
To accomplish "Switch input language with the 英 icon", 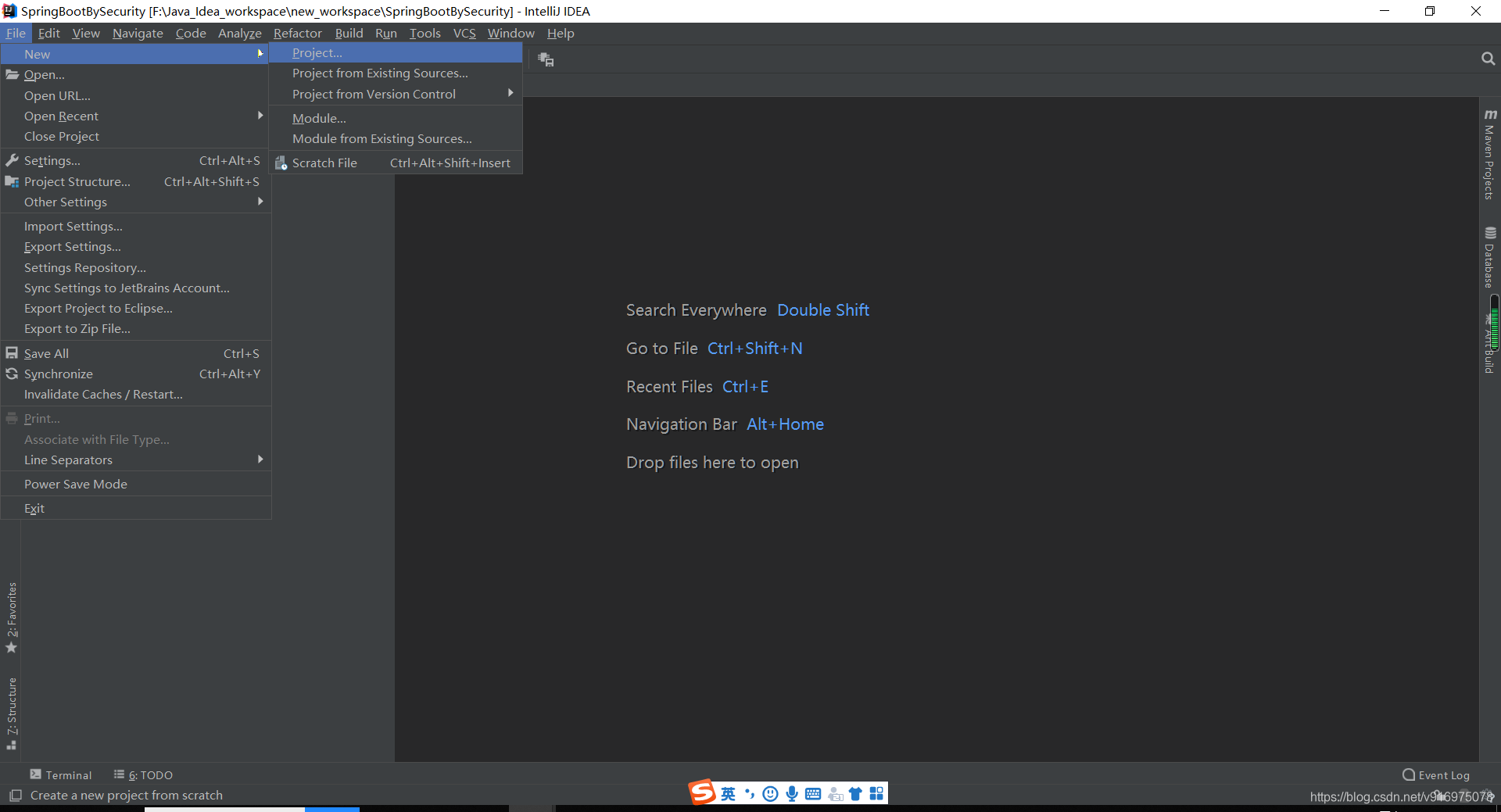I will pos(728,794).
